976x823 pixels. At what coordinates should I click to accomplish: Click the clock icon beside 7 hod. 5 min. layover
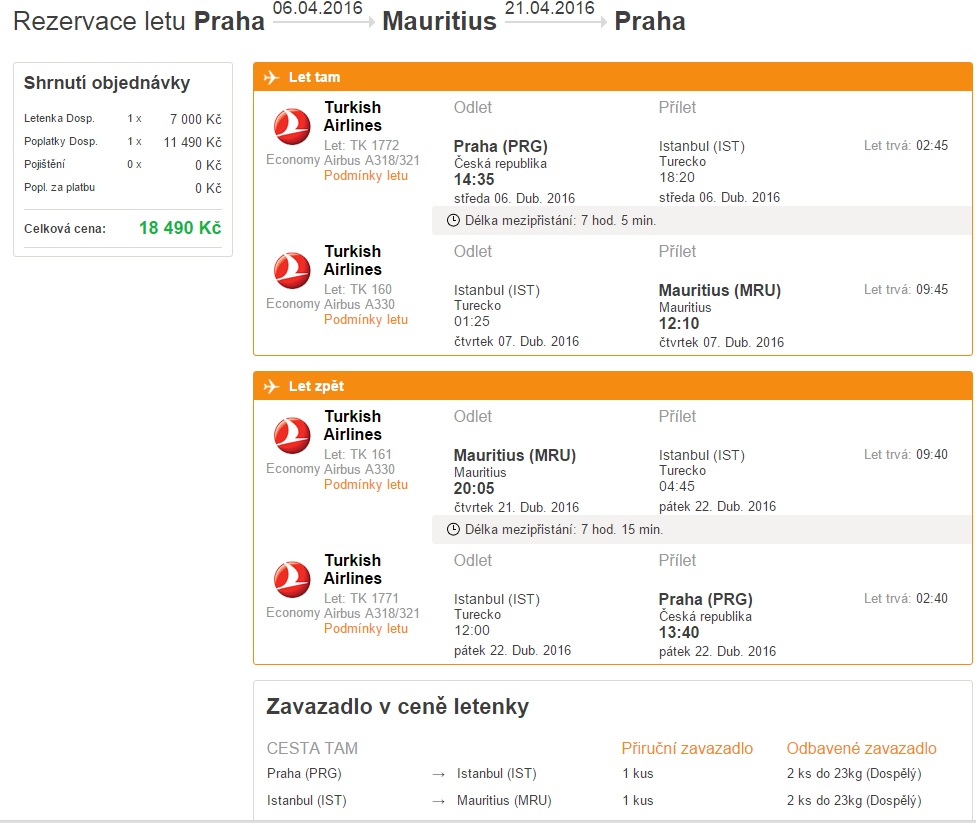click(x=454, y=220)
